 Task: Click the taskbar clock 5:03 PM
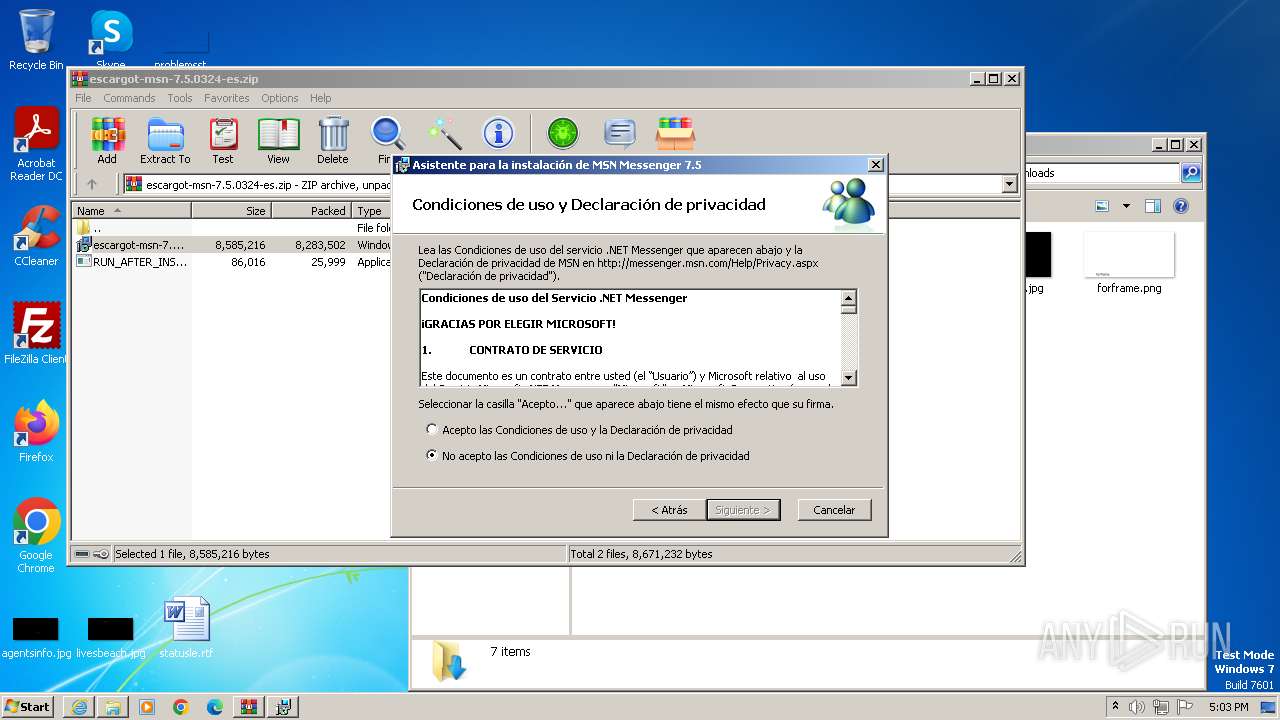(x=1228, y=707)
